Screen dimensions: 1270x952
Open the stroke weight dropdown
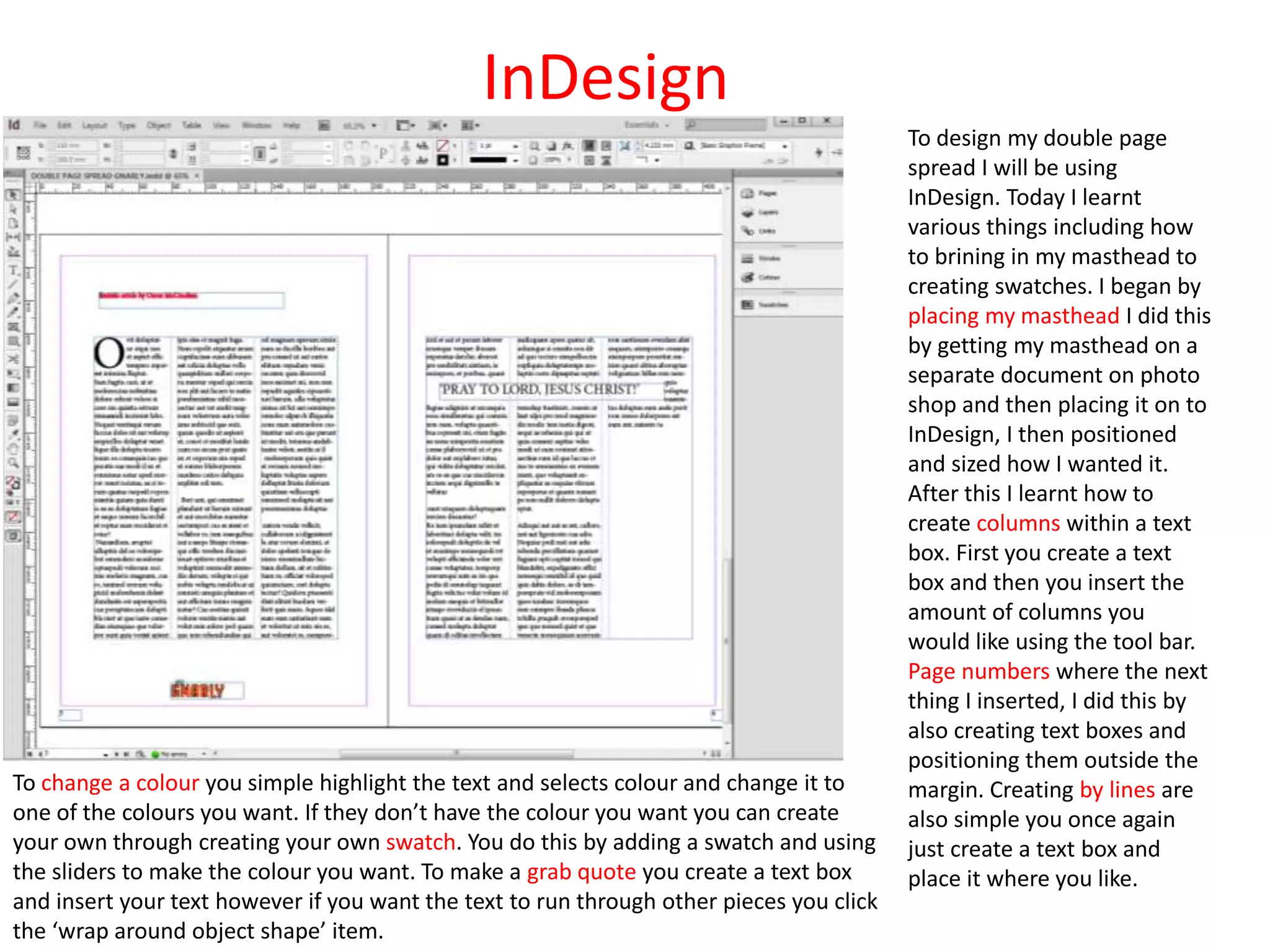coord(515,146)
